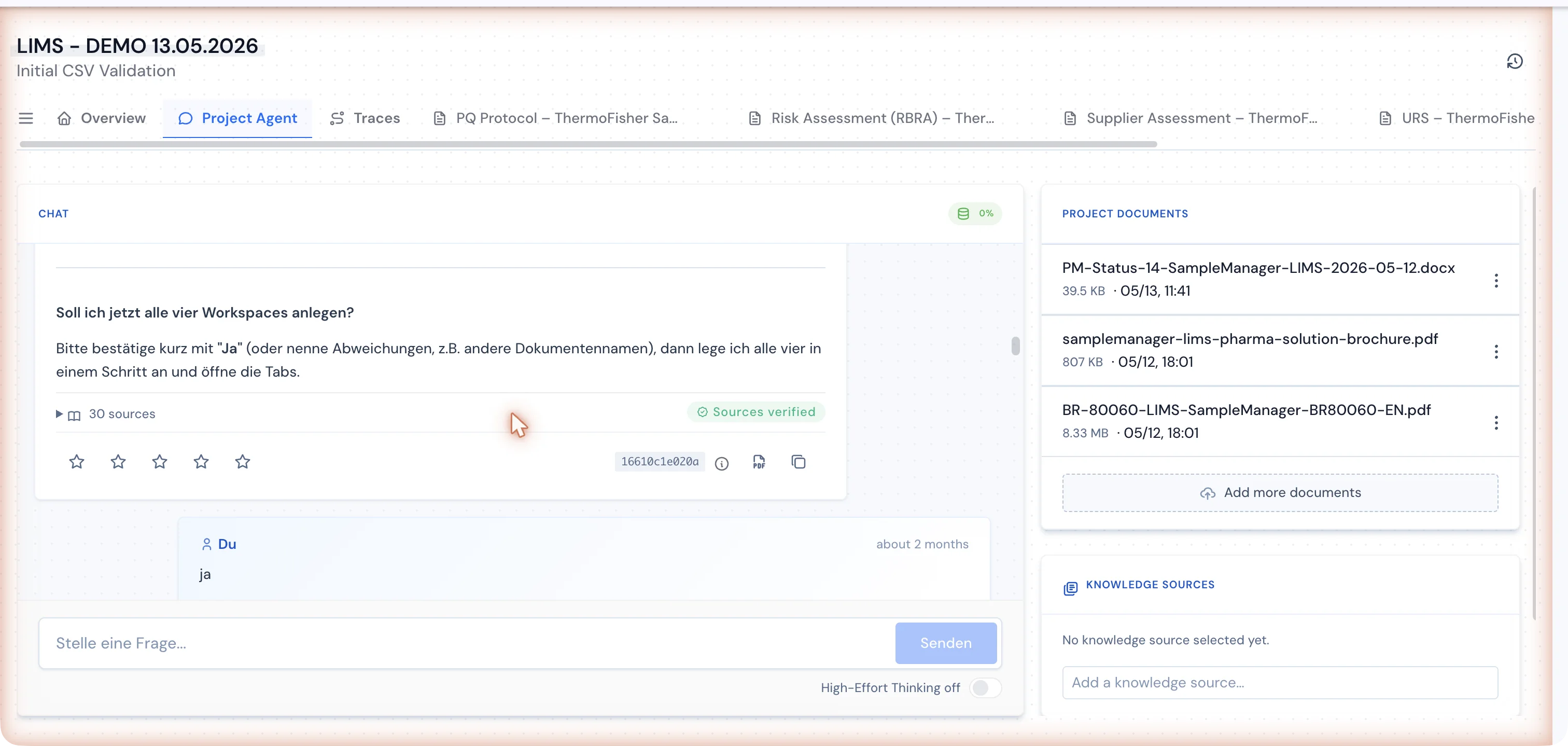Click the hamburger menu icon beside Overview

click(x=25, y=118)
